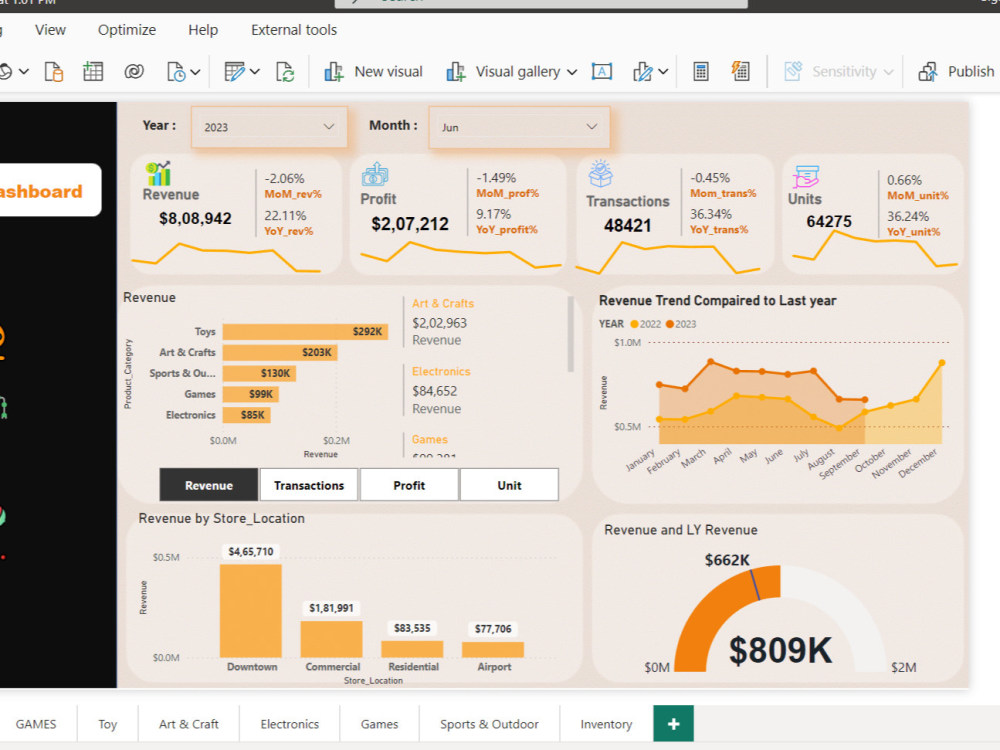This screenshot has height=750, width=1000.
Task: Click the Revenue value $8,08,942
Action: click(x=195, y=219)
